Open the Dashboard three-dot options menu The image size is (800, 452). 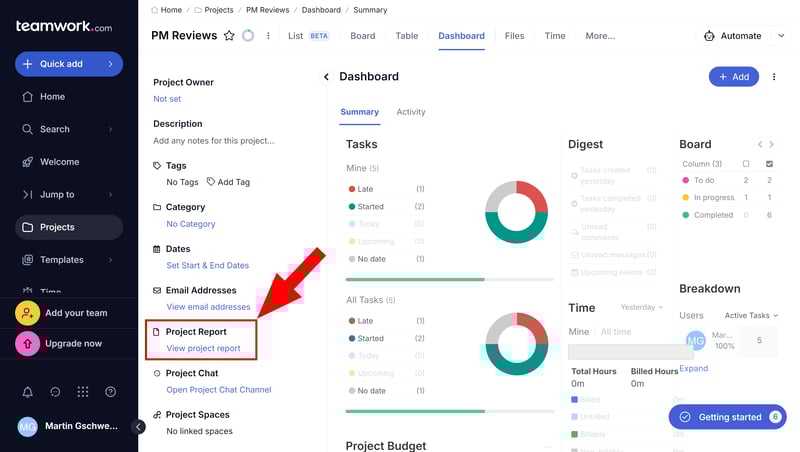pos(774,77)
